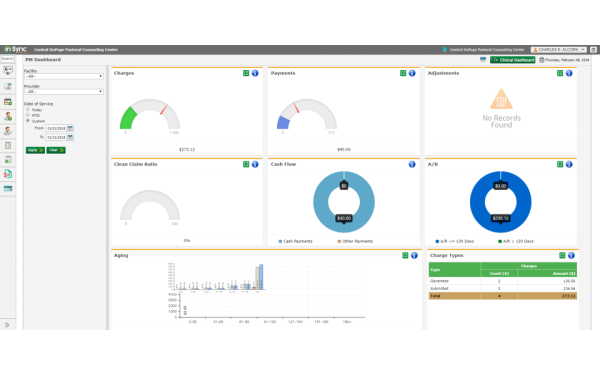This screenshot has height=375, width=600.
Task: Click the clock icon beside the date
Action: click(541, 60)
